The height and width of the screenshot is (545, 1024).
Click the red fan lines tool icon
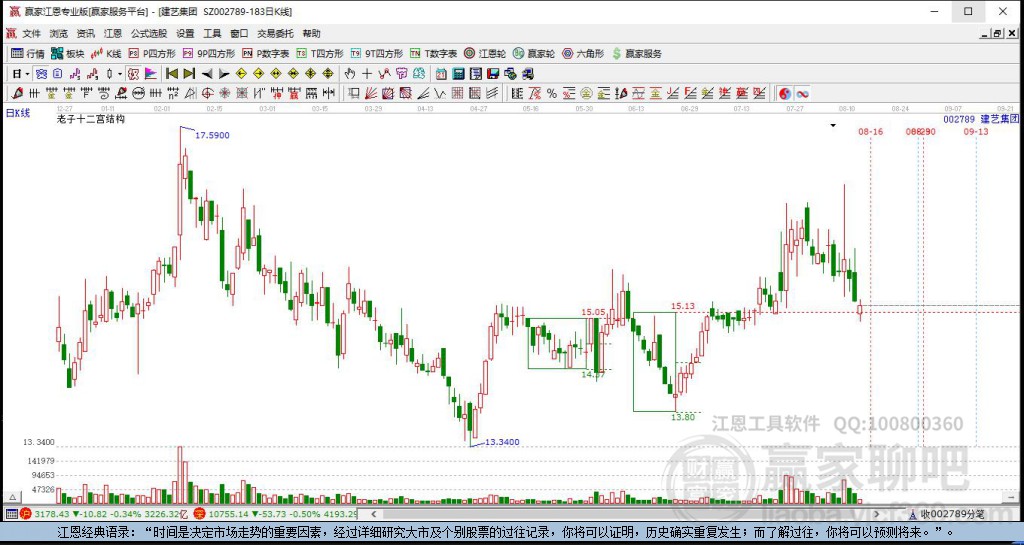[370, 93]
